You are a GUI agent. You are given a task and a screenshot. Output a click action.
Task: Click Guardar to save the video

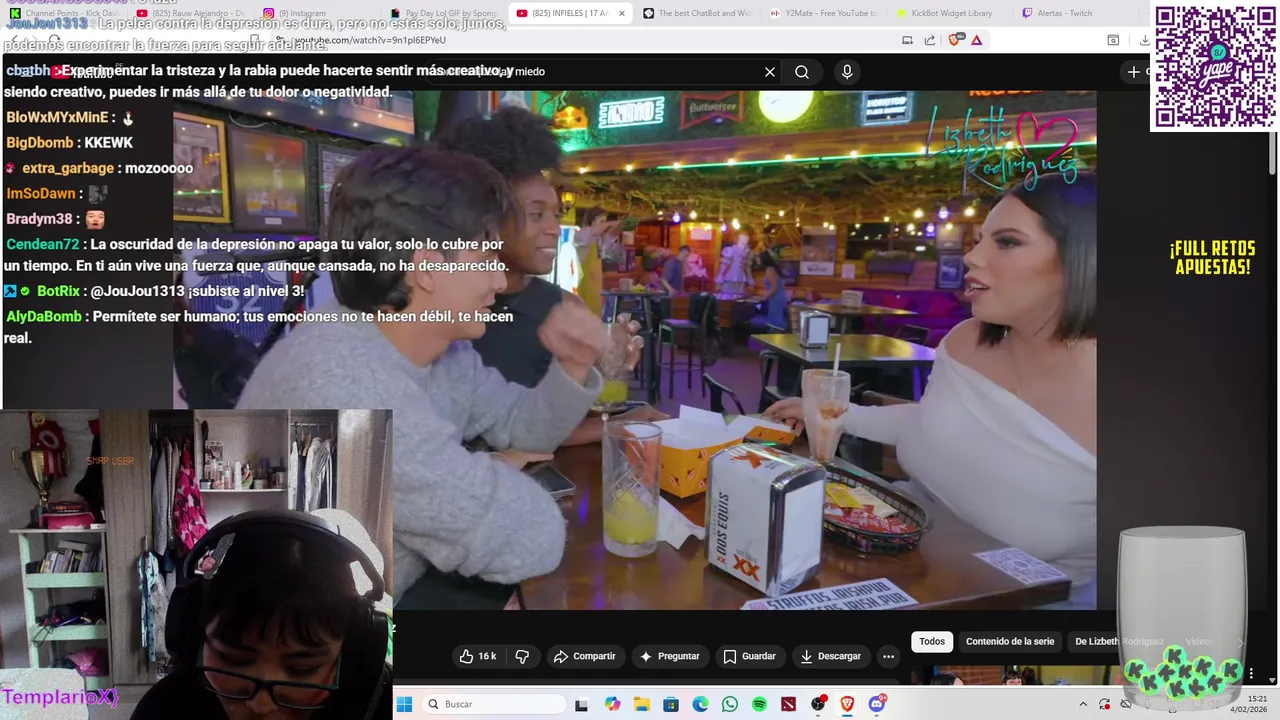tap(749, 656)
